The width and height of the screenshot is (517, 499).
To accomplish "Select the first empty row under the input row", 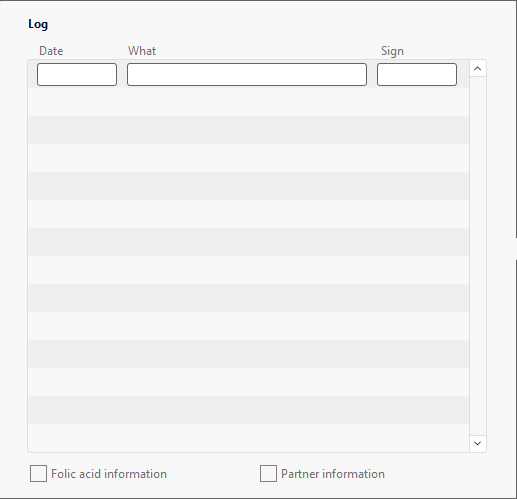I will point(249,102).
